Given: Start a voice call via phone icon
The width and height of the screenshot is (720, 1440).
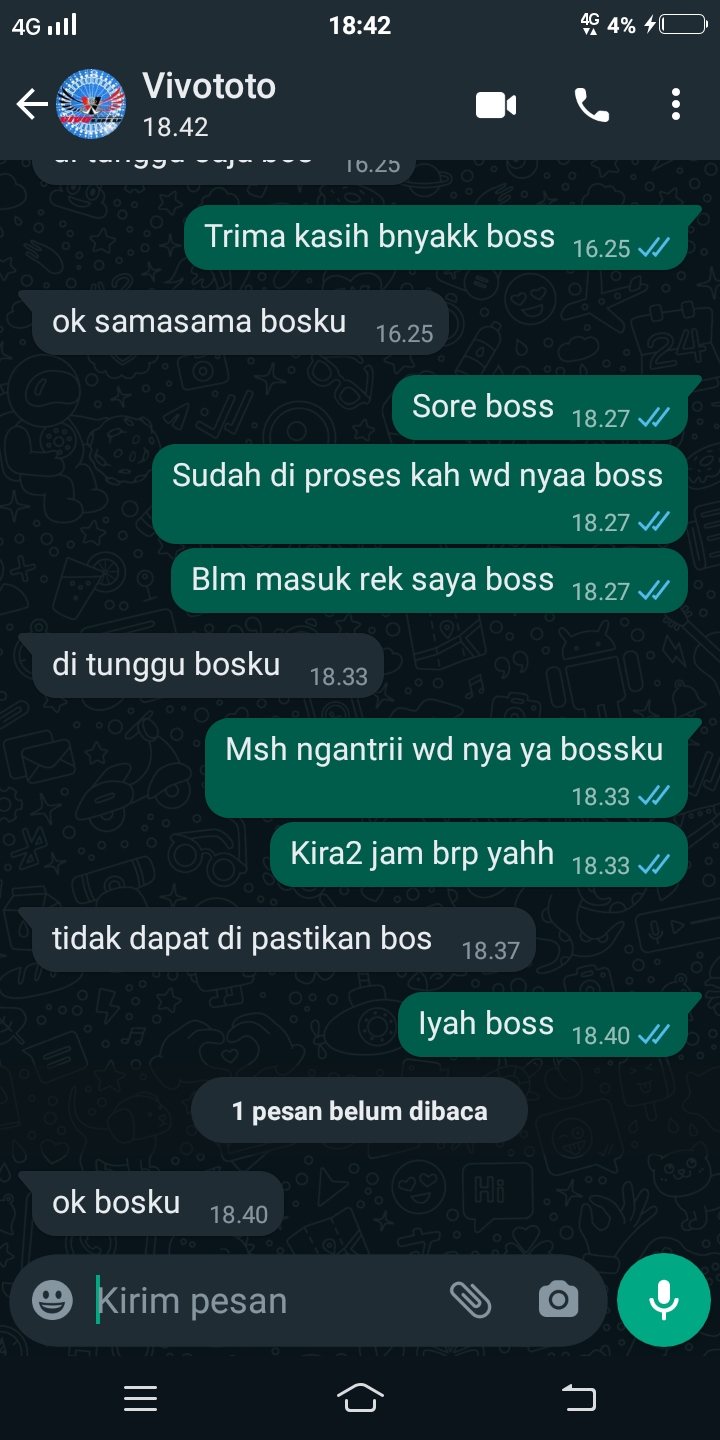Looking at the screenshot, I should 591,104.
